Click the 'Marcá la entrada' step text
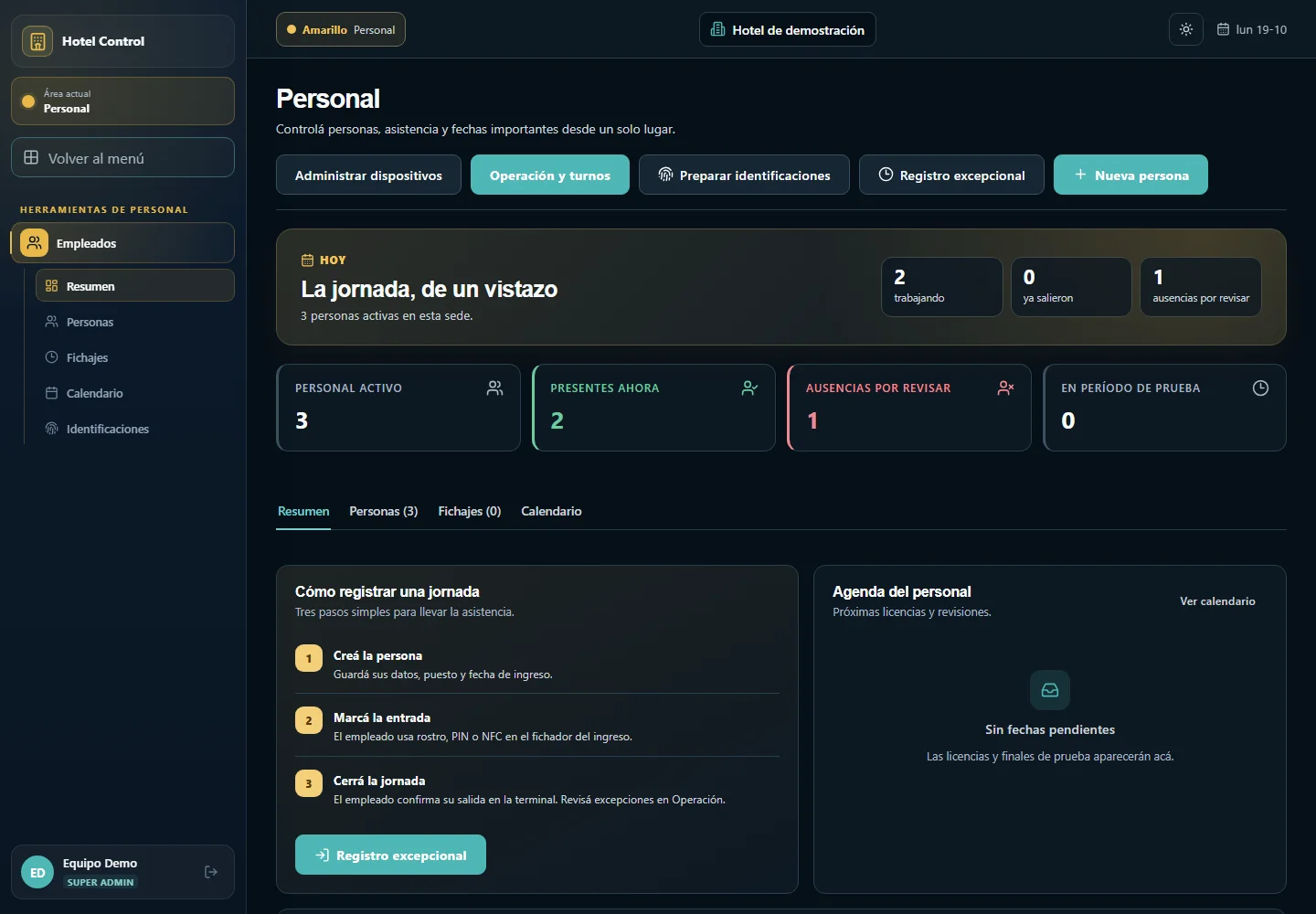 pos(382,717)
